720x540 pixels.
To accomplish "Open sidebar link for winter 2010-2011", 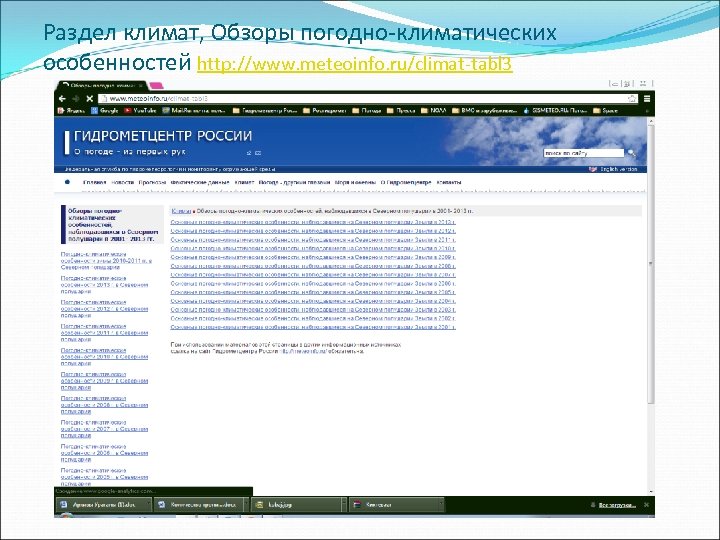I will tap(106, 260).
